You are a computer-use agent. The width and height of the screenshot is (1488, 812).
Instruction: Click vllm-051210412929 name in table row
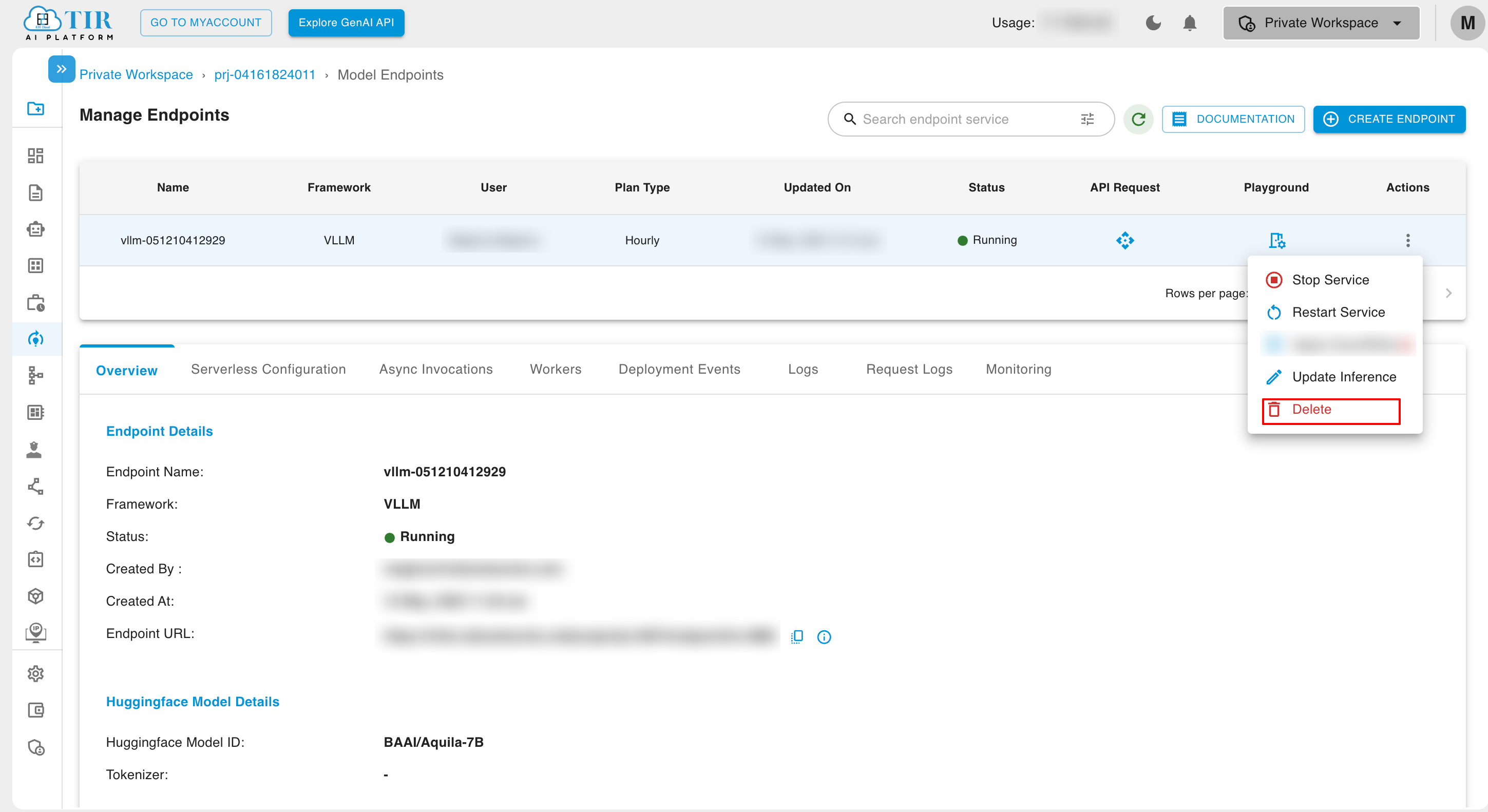[x=173, y=240]
